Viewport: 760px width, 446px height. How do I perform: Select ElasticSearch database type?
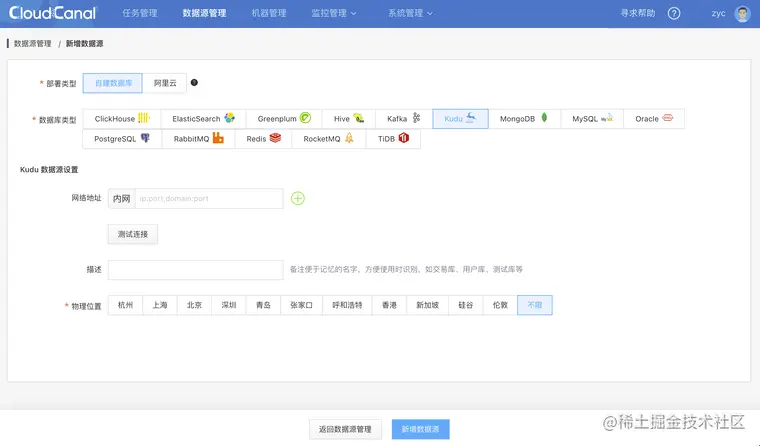tap(203, 119)
